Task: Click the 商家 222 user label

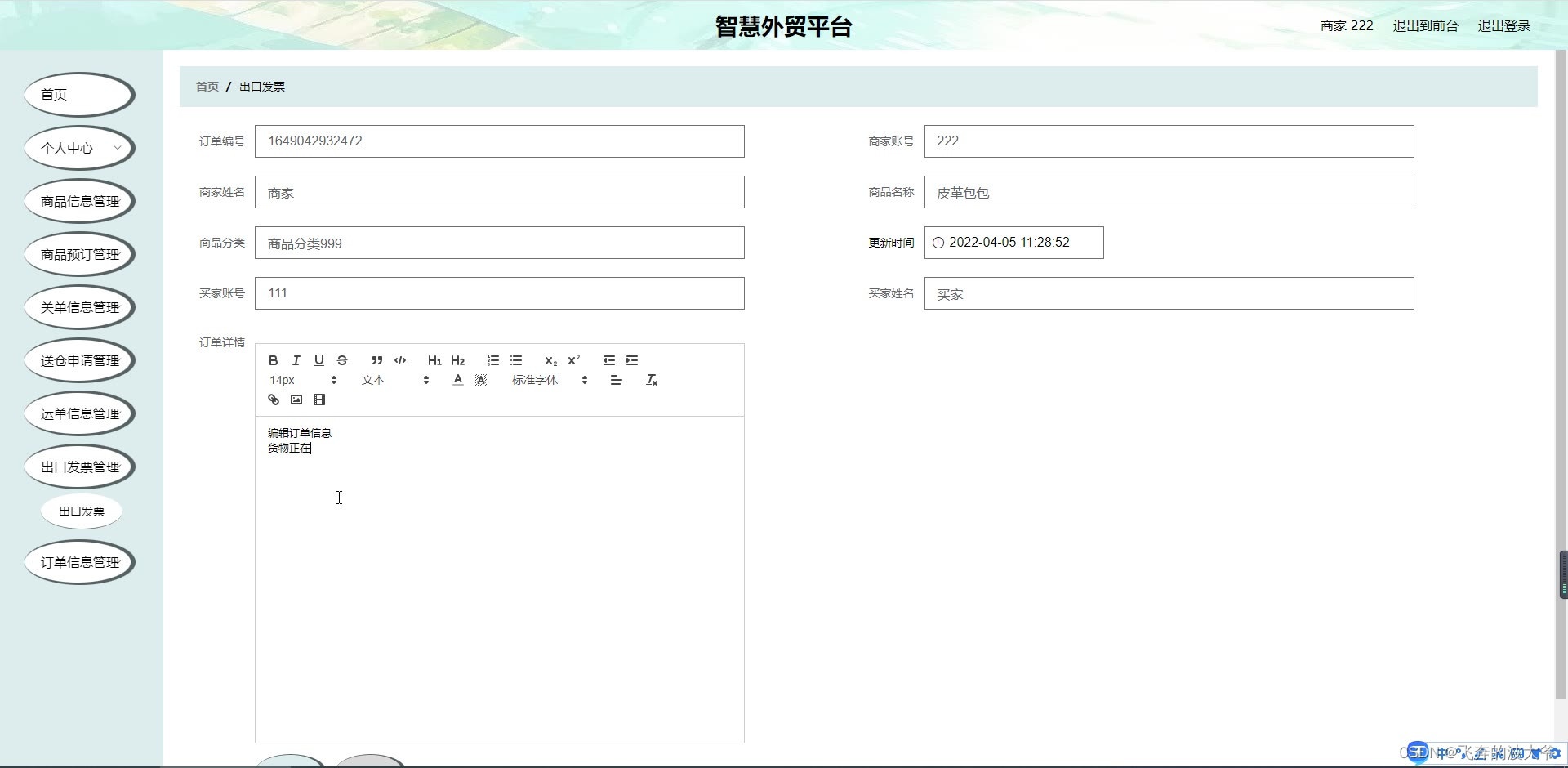Action: click(1347, 26)
